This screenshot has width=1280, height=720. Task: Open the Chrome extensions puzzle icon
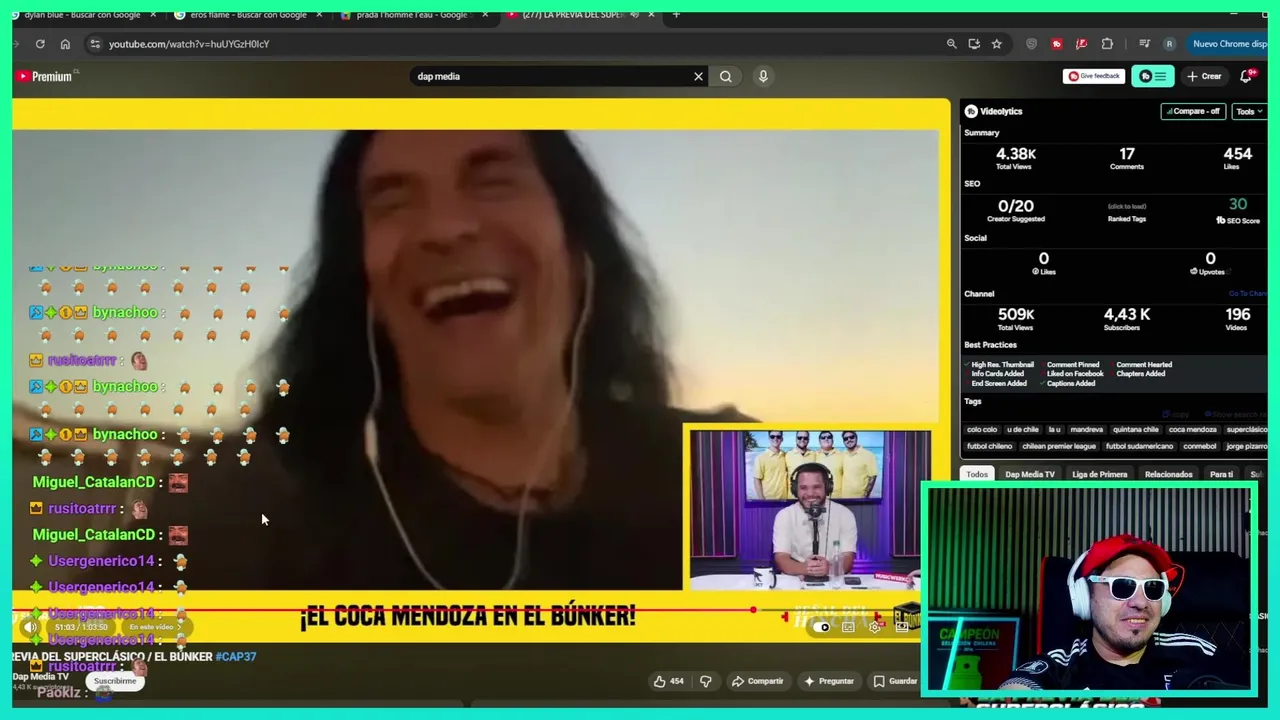[1107, 44]
